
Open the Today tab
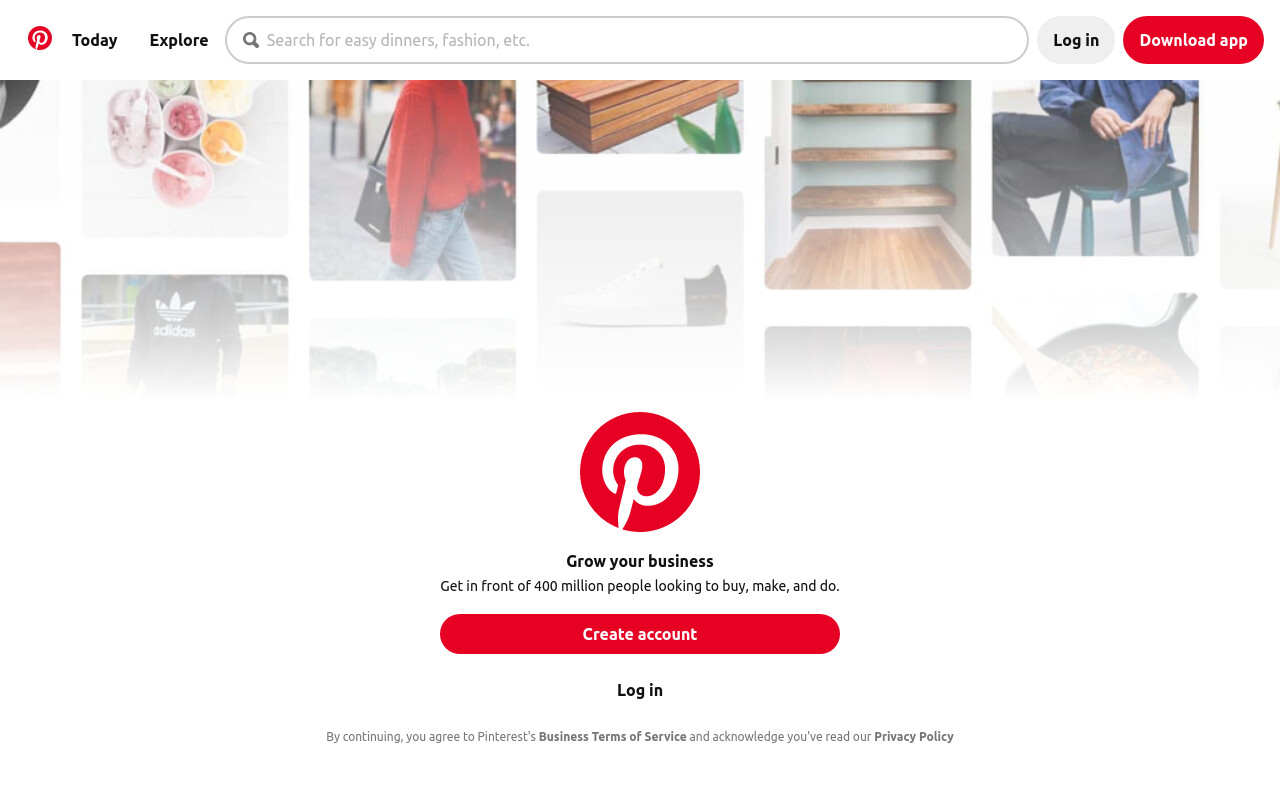coord(95,40)
